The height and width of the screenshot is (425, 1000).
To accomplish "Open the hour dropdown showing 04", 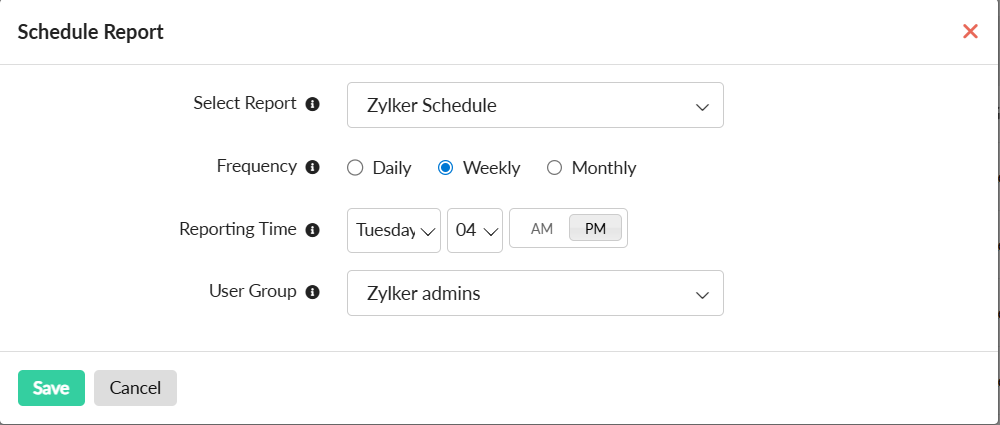I will click(476, 230).
